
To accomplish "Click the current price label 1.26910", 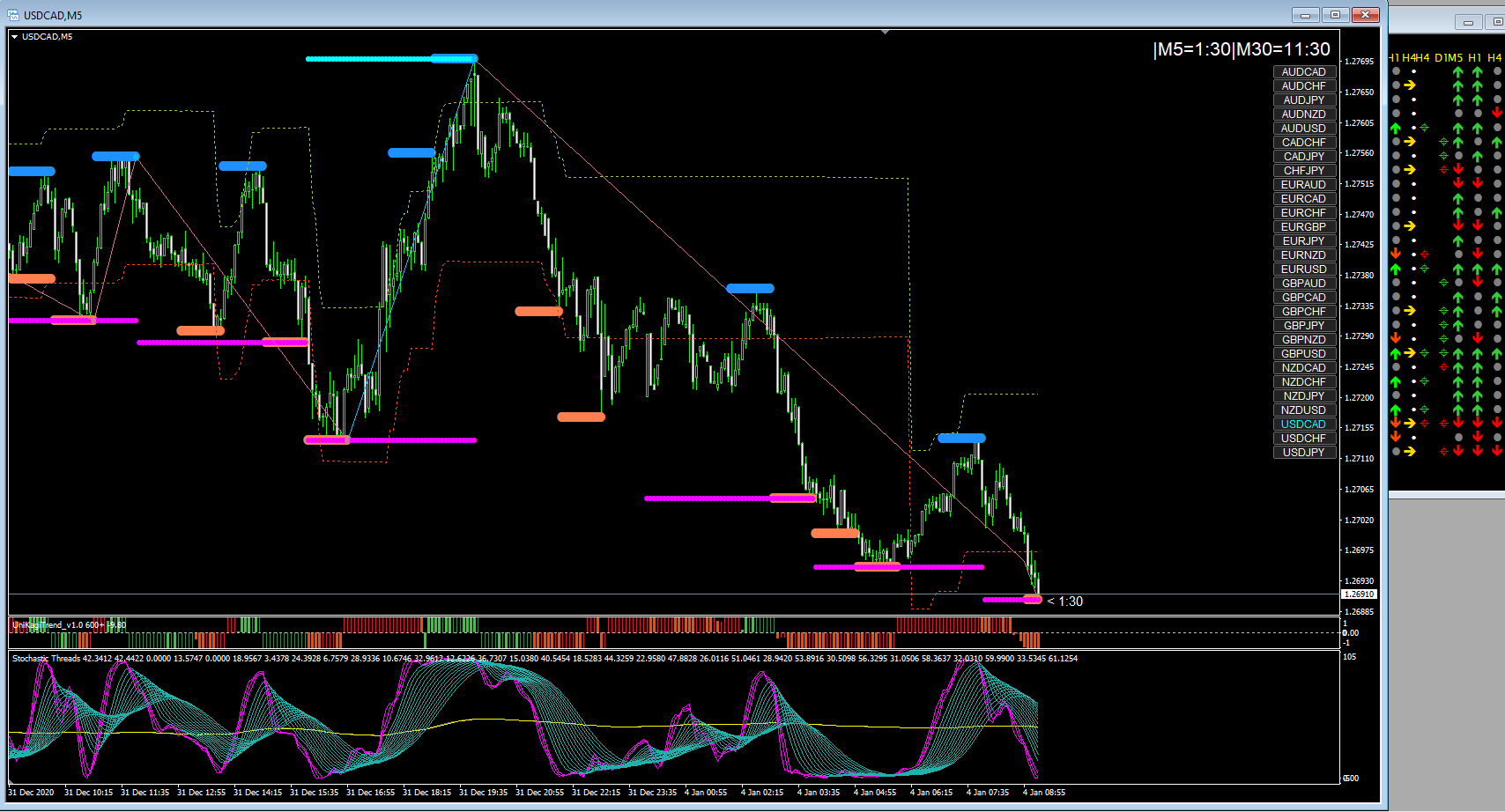I will (x=1359, y=594).
